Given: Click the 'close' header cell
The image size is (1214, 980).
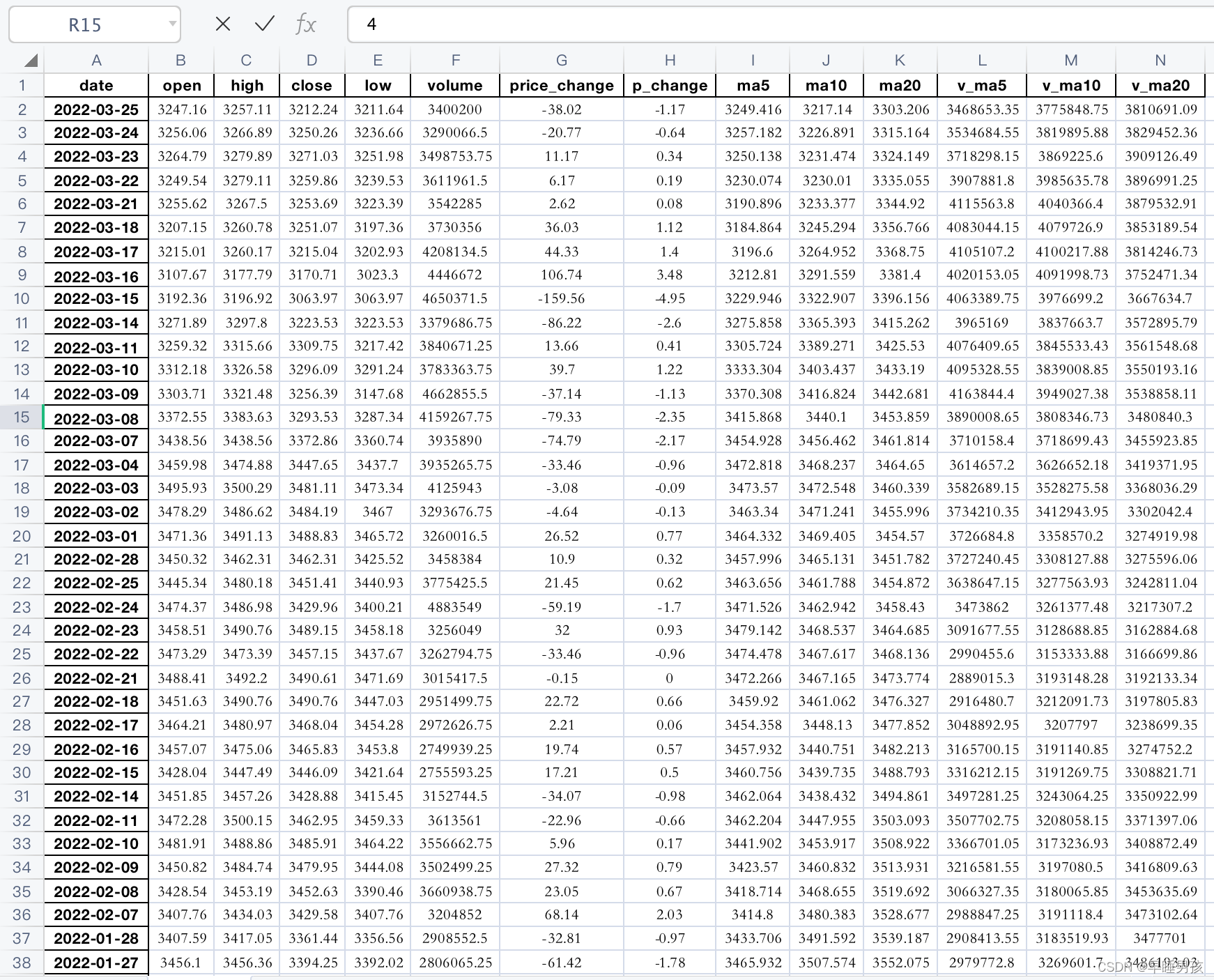Looking at the screenshot, I should pyautogui.click(x=312, y=85).
